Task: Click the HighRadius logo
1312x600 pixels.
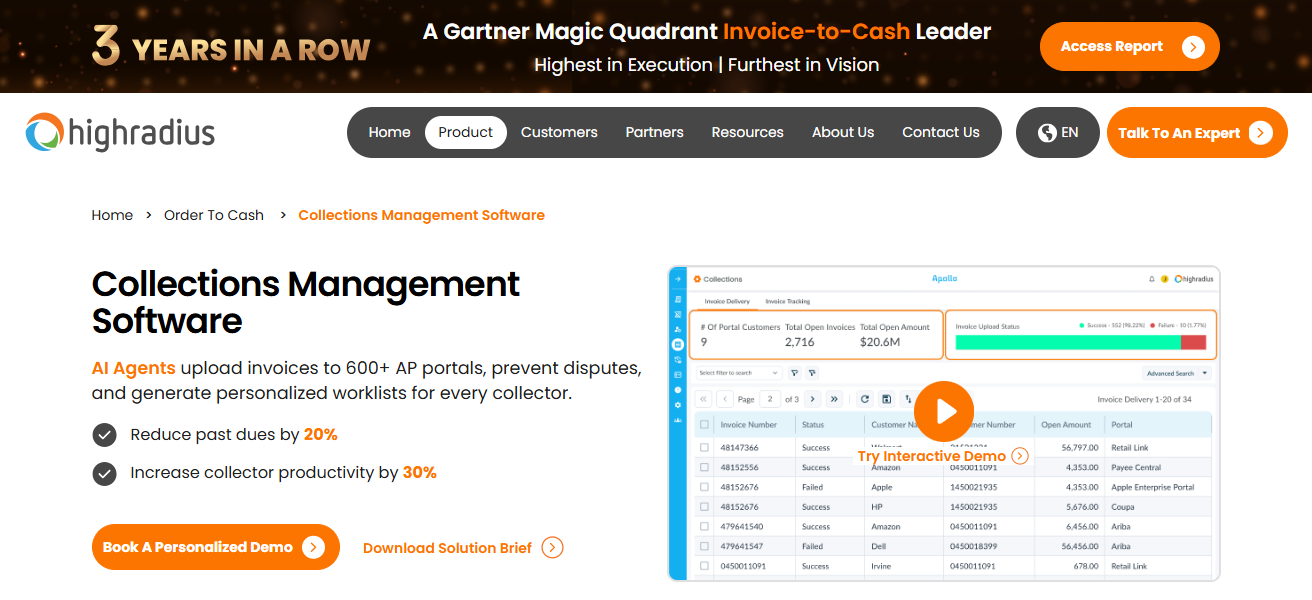Action: [x=120, y=133]
